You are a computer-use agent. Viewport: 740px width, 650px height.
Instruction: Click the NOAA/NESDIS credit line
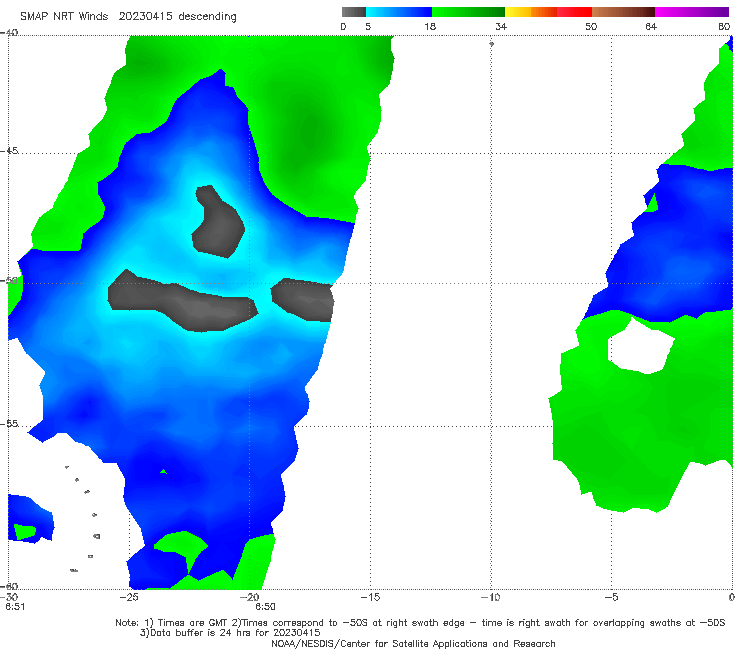click(x=413, y=644)
